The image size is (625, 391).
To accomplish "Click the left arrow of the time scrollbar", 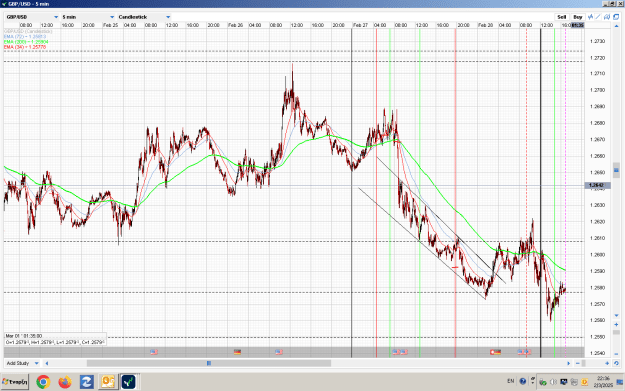I will coord(47,363).
